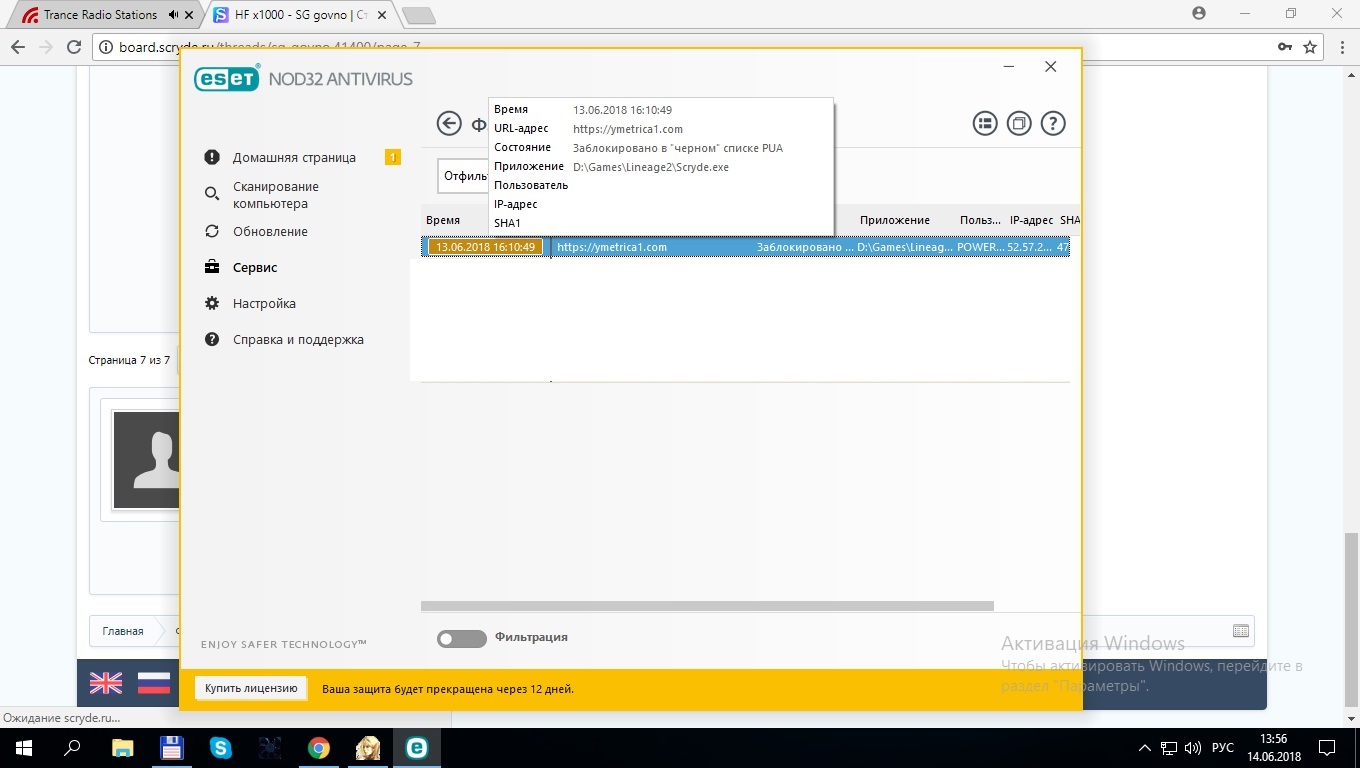Open the Отфильтрованные dropdown filter

pos(462,176)
